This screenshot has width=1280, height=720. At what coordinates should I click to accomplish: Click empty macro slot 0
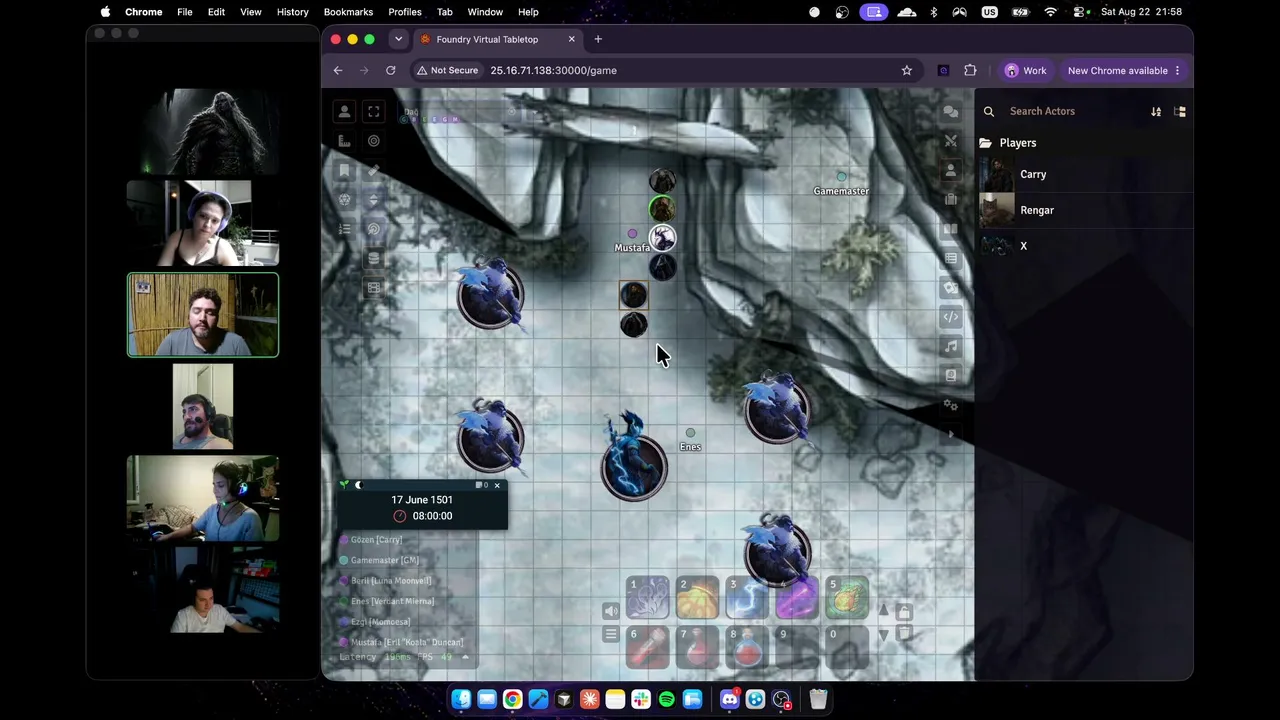[848, 648]
